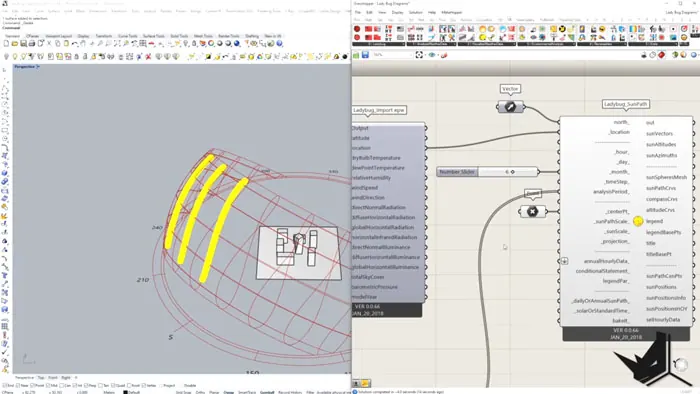Open the Grasshopper MetaHopper menu

coord(451,12)
